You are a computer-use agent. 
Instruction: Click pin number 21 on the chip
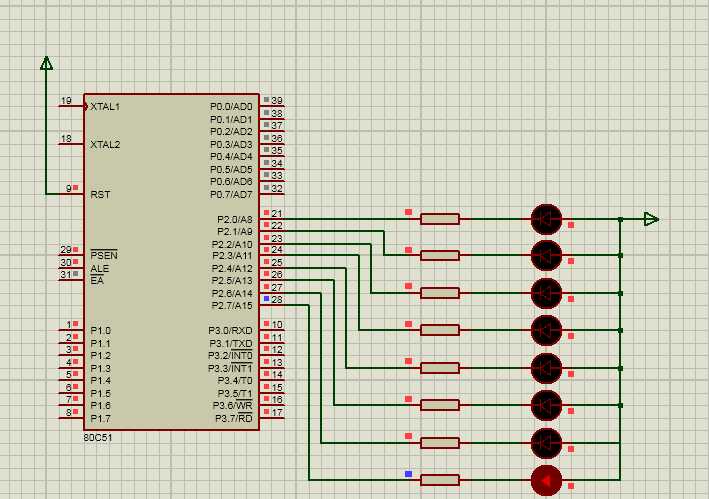[x=277, y=213]
